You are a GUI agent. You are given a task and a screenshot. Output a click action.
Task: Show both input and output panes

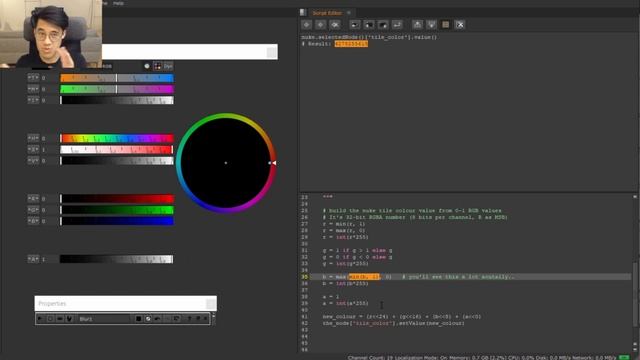pos(446,24)
